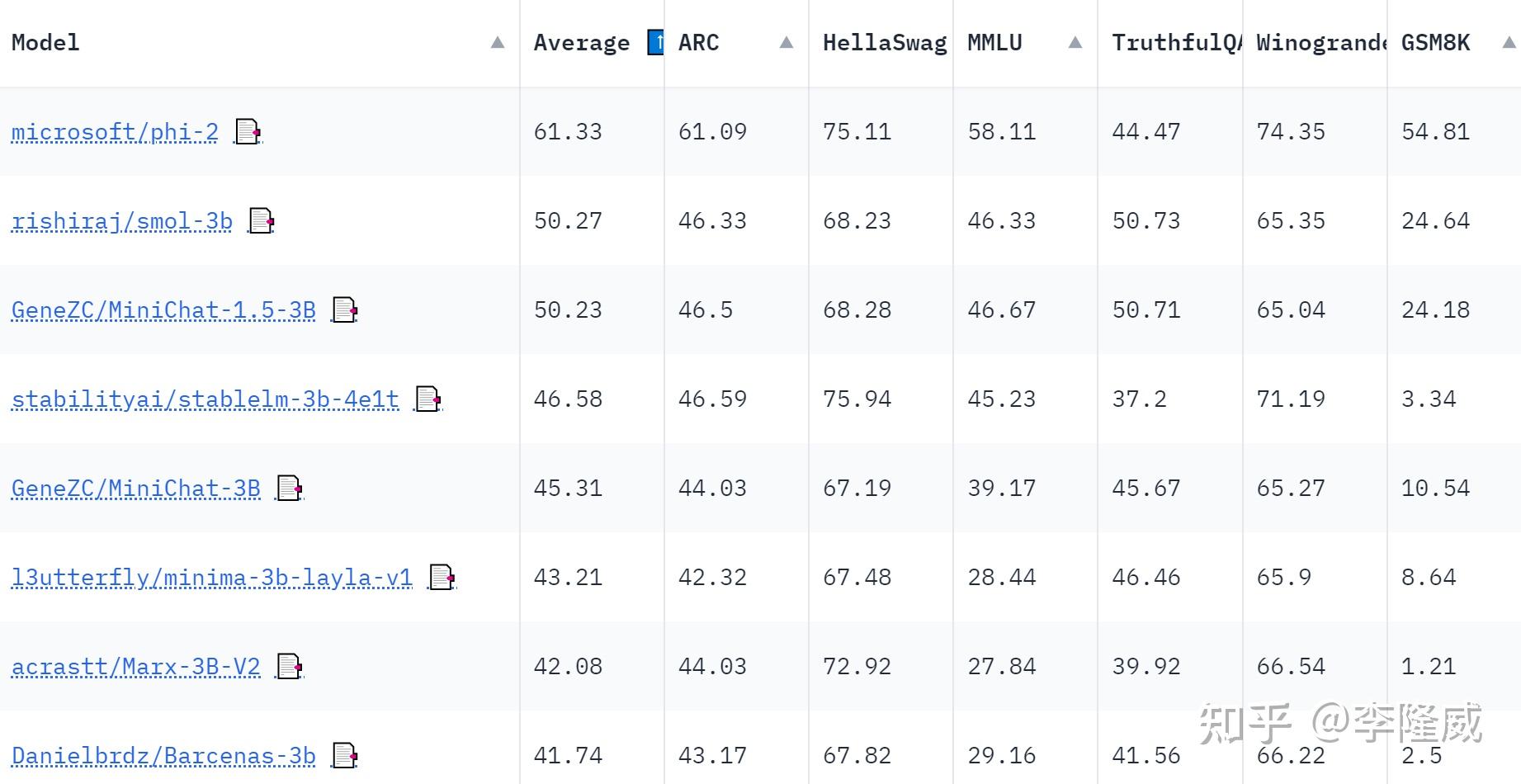1521x784 pixels.
Task: Click the TruthfulQA column header
Action: [1175, 43]
